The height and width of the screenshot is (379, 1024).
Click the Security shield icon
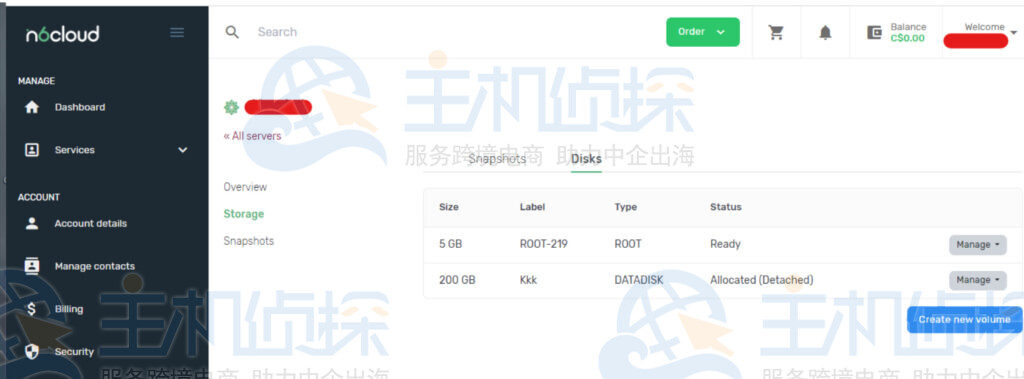pos(31,352)
